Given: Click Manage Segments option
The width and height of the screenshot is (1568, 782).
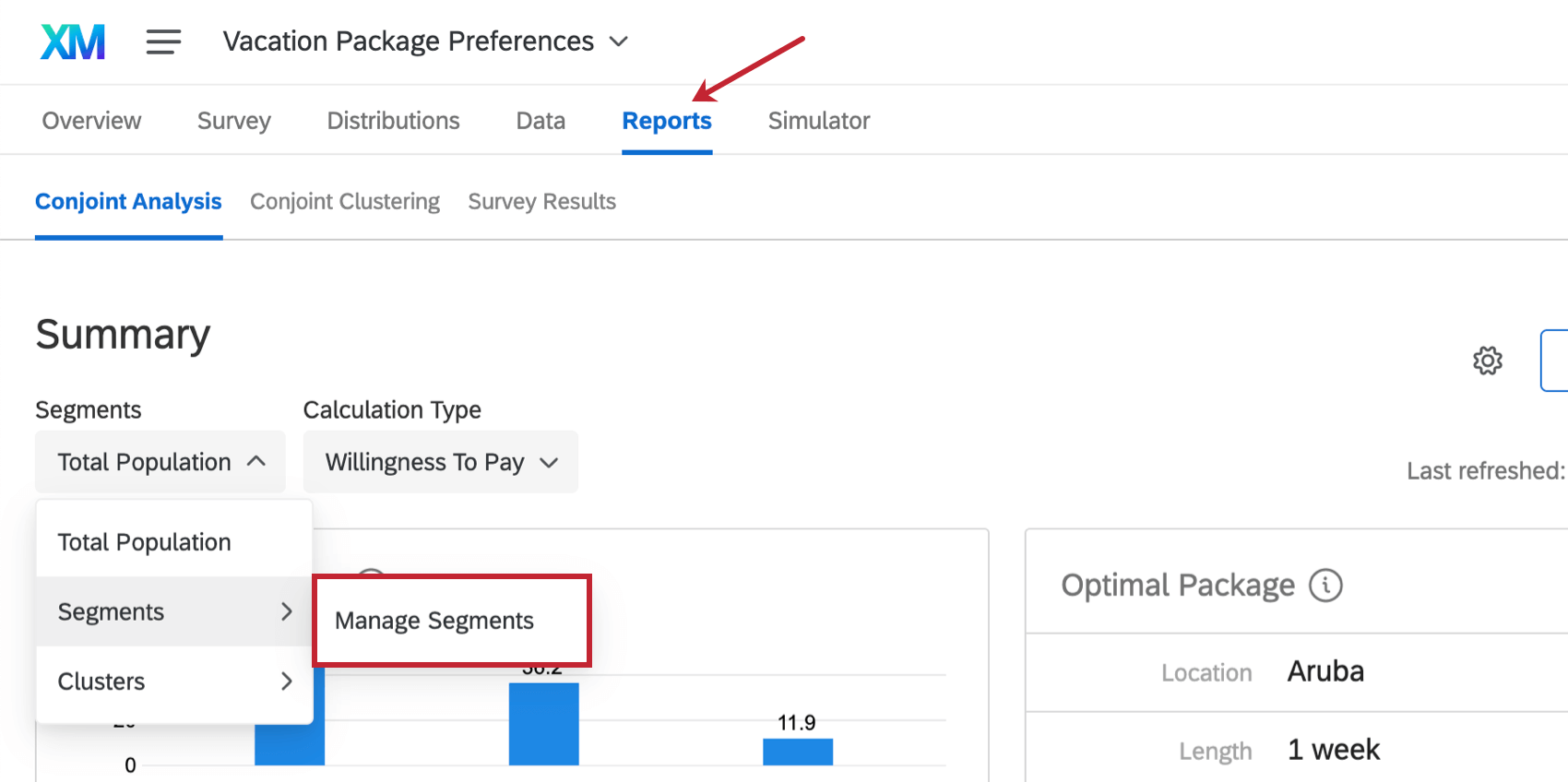Looking at the screenshot, I should (434, 621).
